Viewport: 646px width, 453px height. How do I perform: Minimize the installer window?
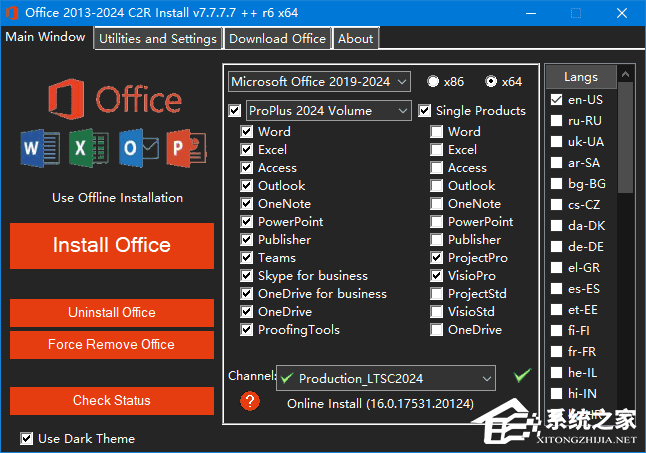coord(531,13)
